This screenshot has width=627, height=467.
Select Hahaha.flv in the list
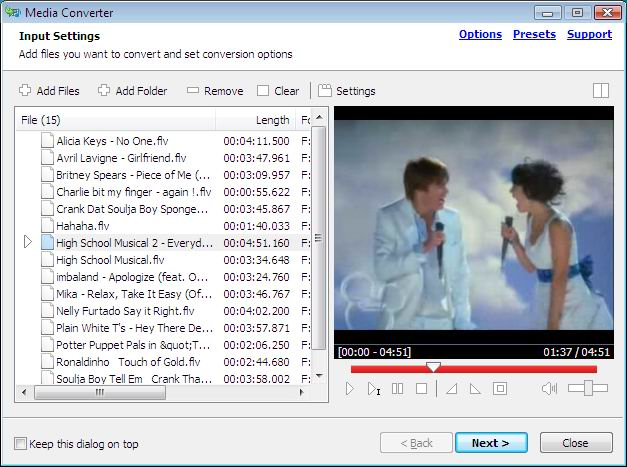[163, 226]
